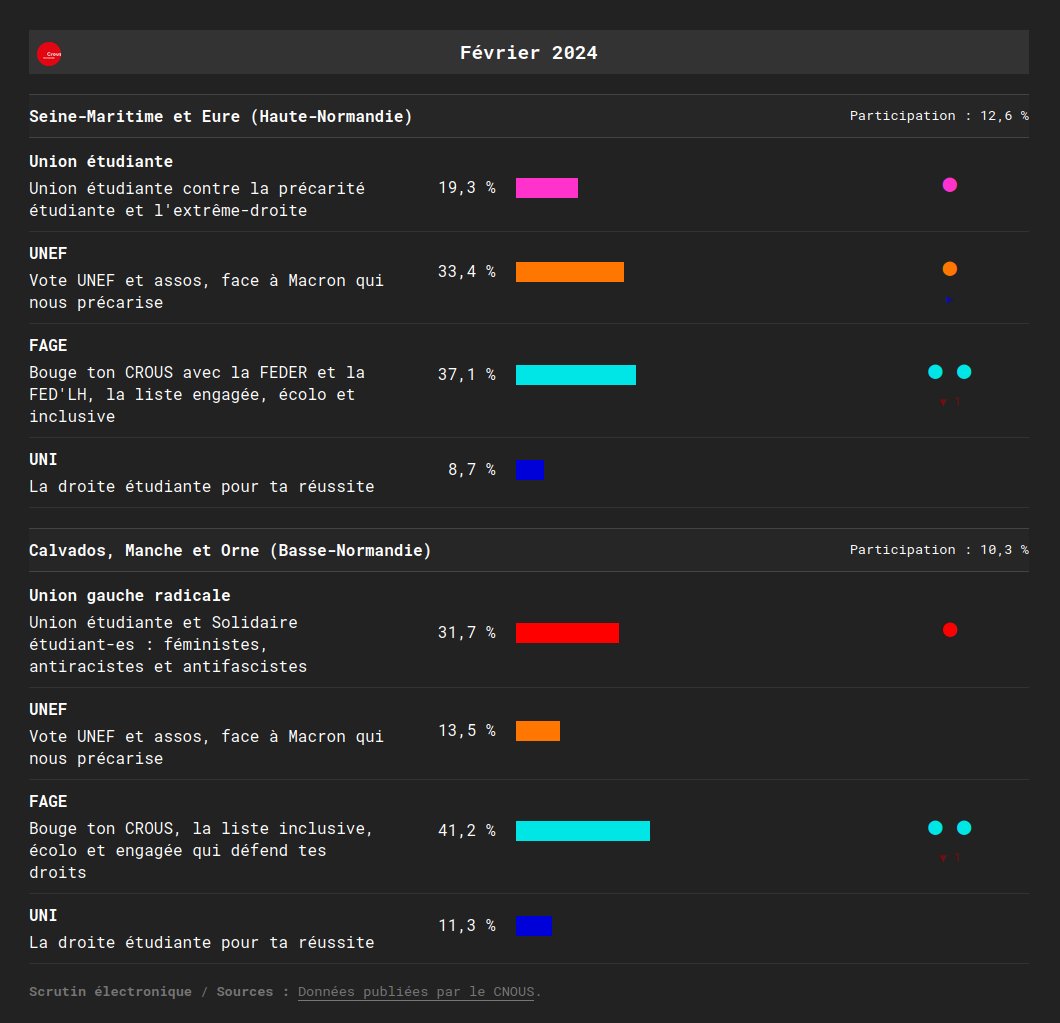Click Haute-Normandie slogan 'La droite étudiante pour ta réussite'
This screenshot has width=1060, height=1023.
click(201, 487)
